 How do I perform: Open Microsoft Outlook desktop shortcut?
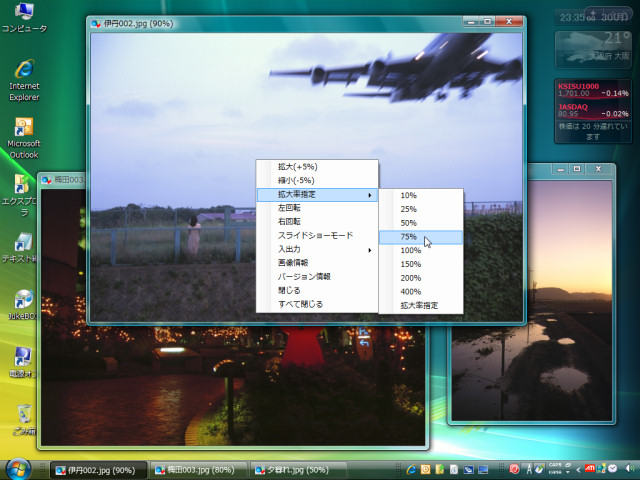(x=24, y=138)
